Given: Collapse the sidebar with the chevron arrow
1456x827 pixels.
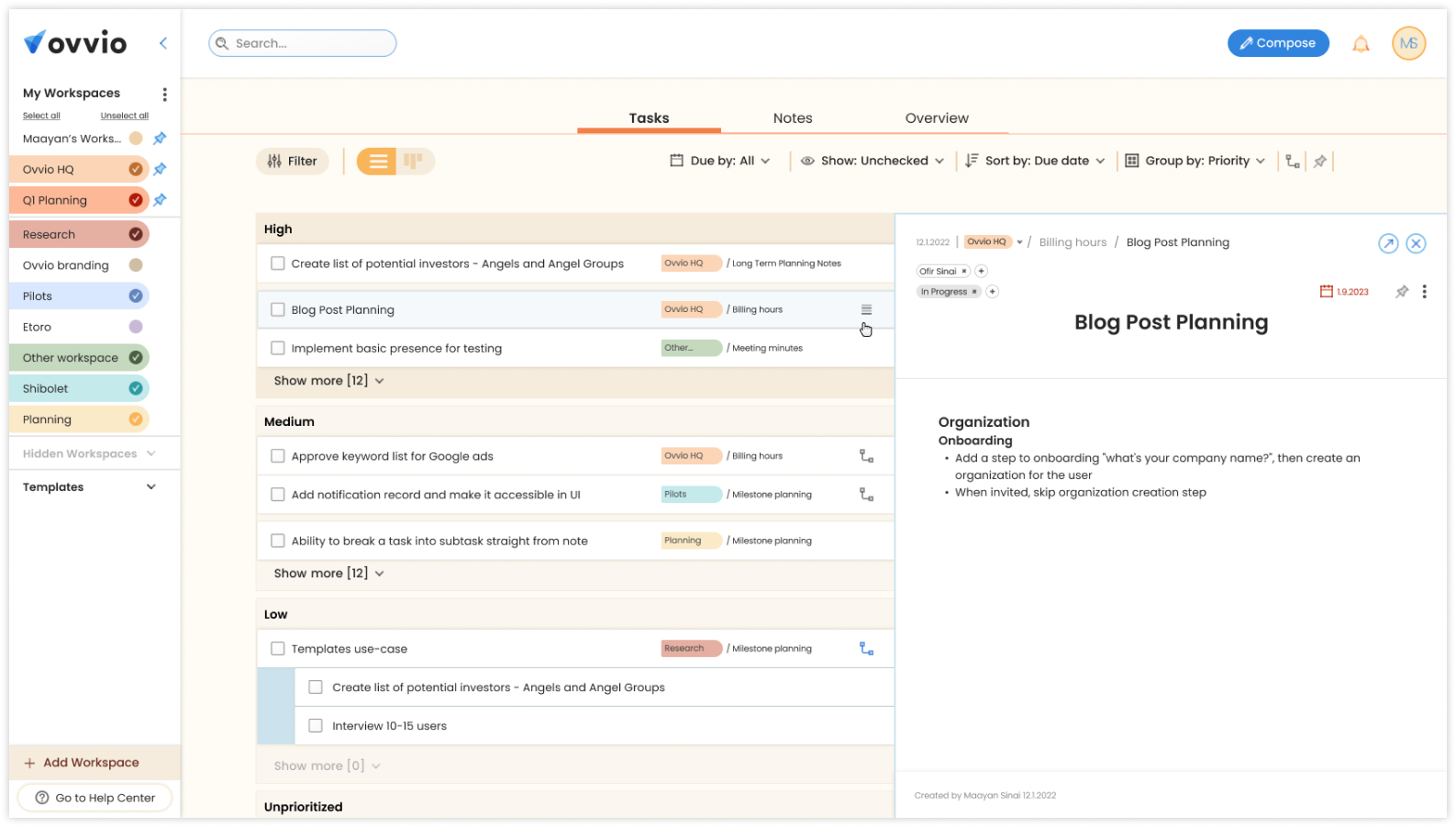Looking at the screenshot, I should 163,43.
